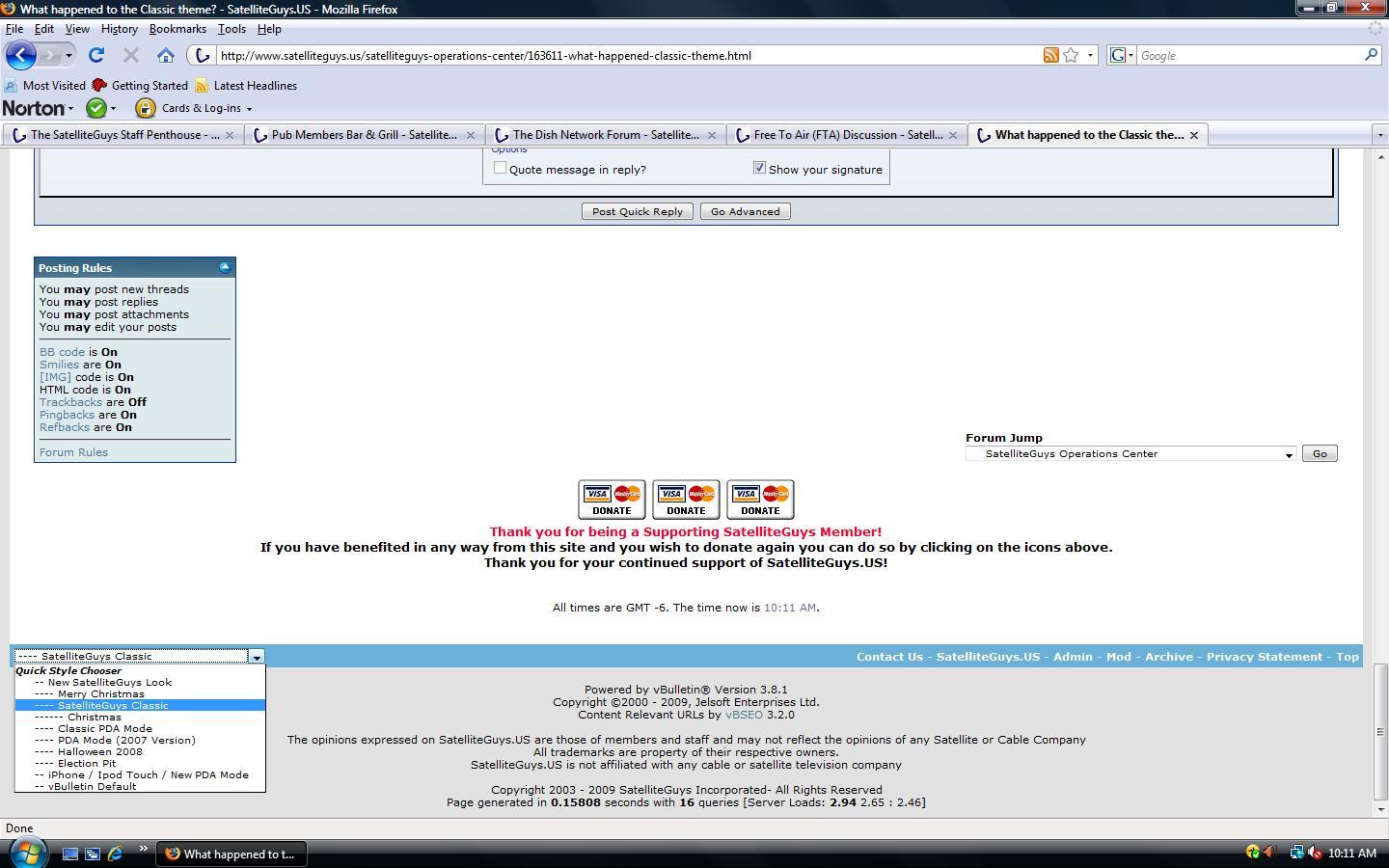Screen dimensions: 1389x868
Task: Choose Classic PDA Mode style
Action: tap(140, 728)
